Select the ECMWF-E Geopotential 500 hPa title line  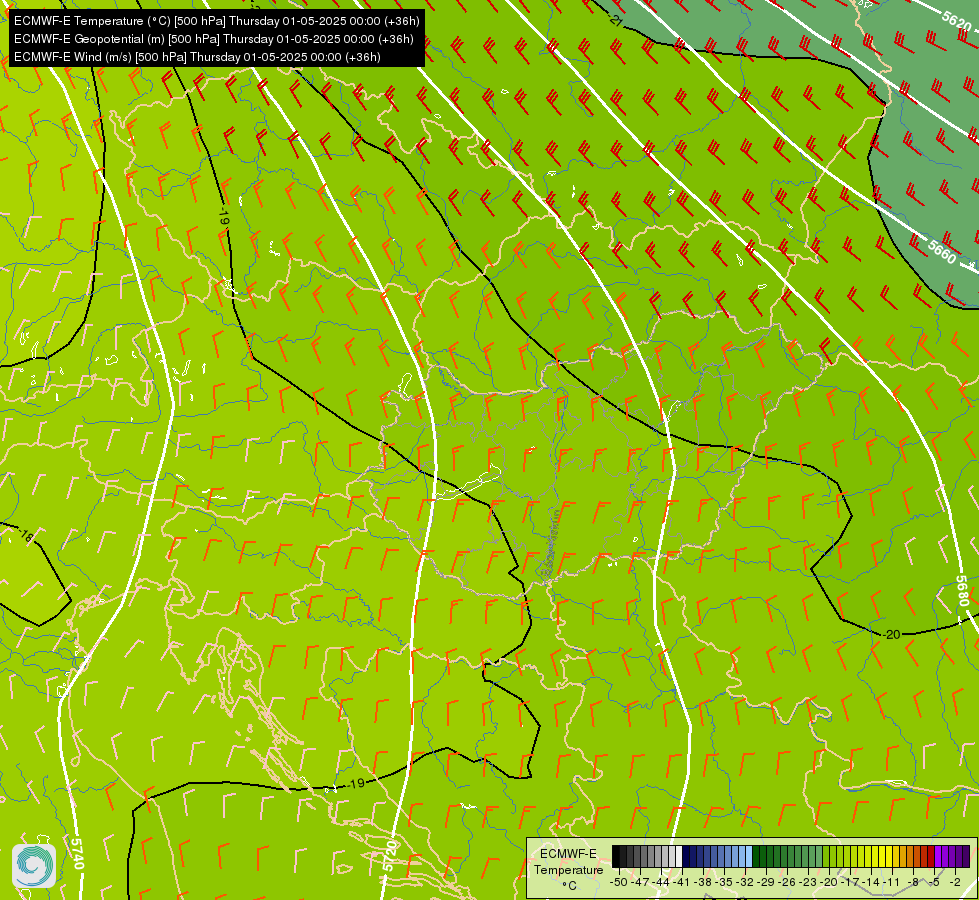[x=214, y=39]
